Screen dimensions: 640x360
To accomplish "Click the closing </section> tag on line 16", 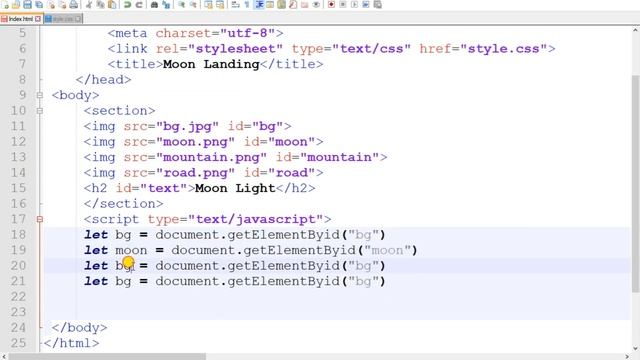I will pyautogui.click(x=123, y=204).
